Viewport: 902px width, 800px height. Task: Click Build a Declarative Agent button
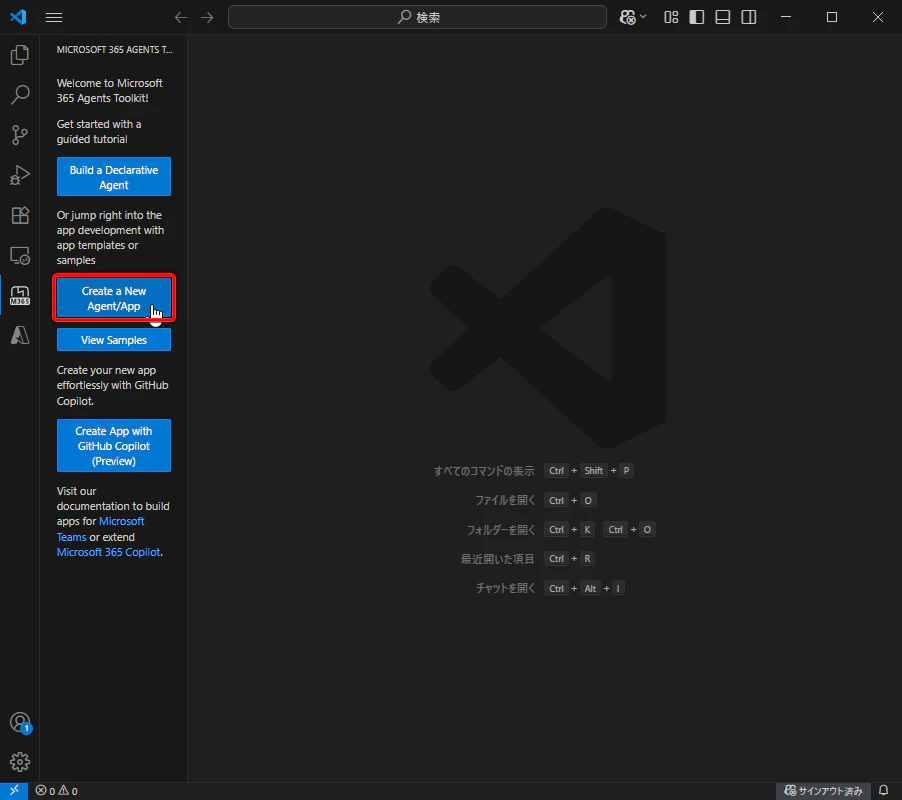pos(113,177)
